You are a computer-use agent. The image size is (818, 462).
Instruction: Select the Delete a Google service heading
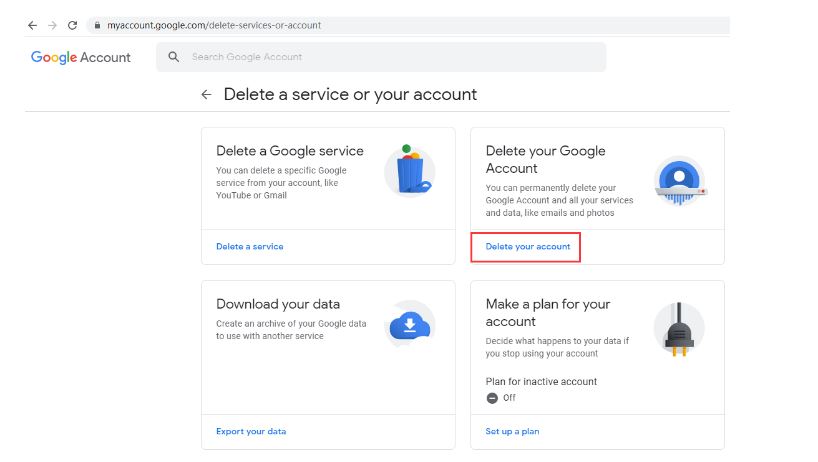[x=290, y=151]
